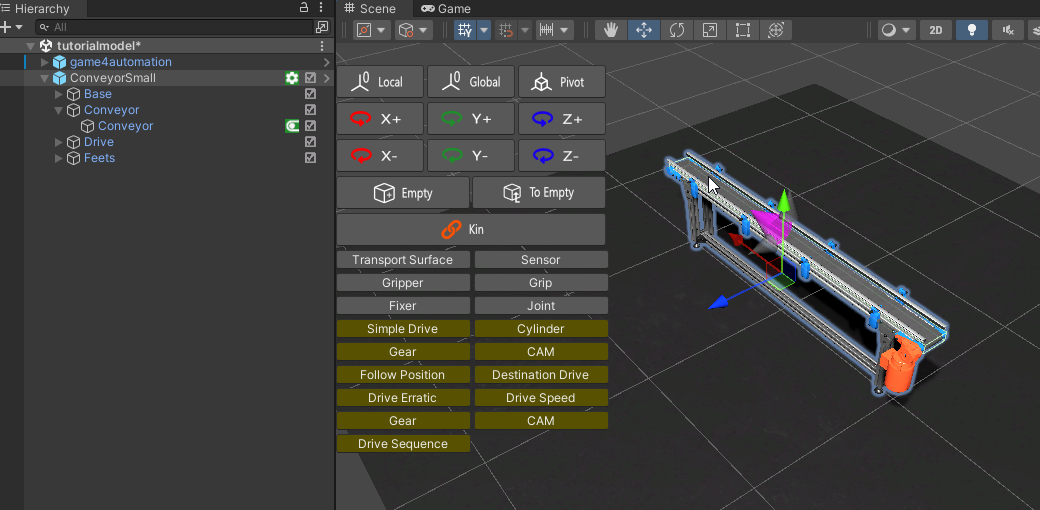Select the Hand view tool
1040x510 pixels.
point(611,30)
